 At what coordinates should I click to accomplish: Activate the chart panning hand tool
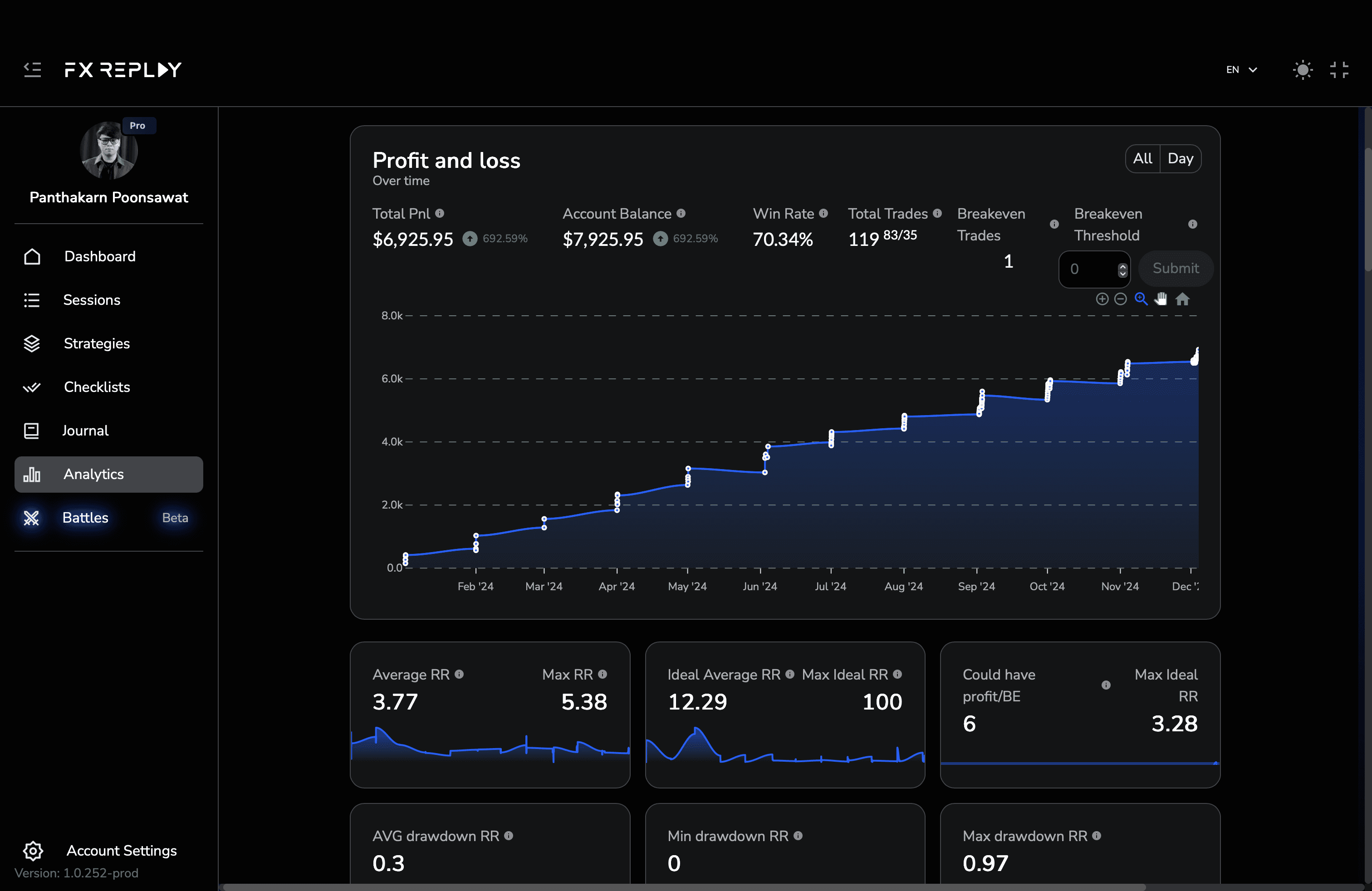1161,299
